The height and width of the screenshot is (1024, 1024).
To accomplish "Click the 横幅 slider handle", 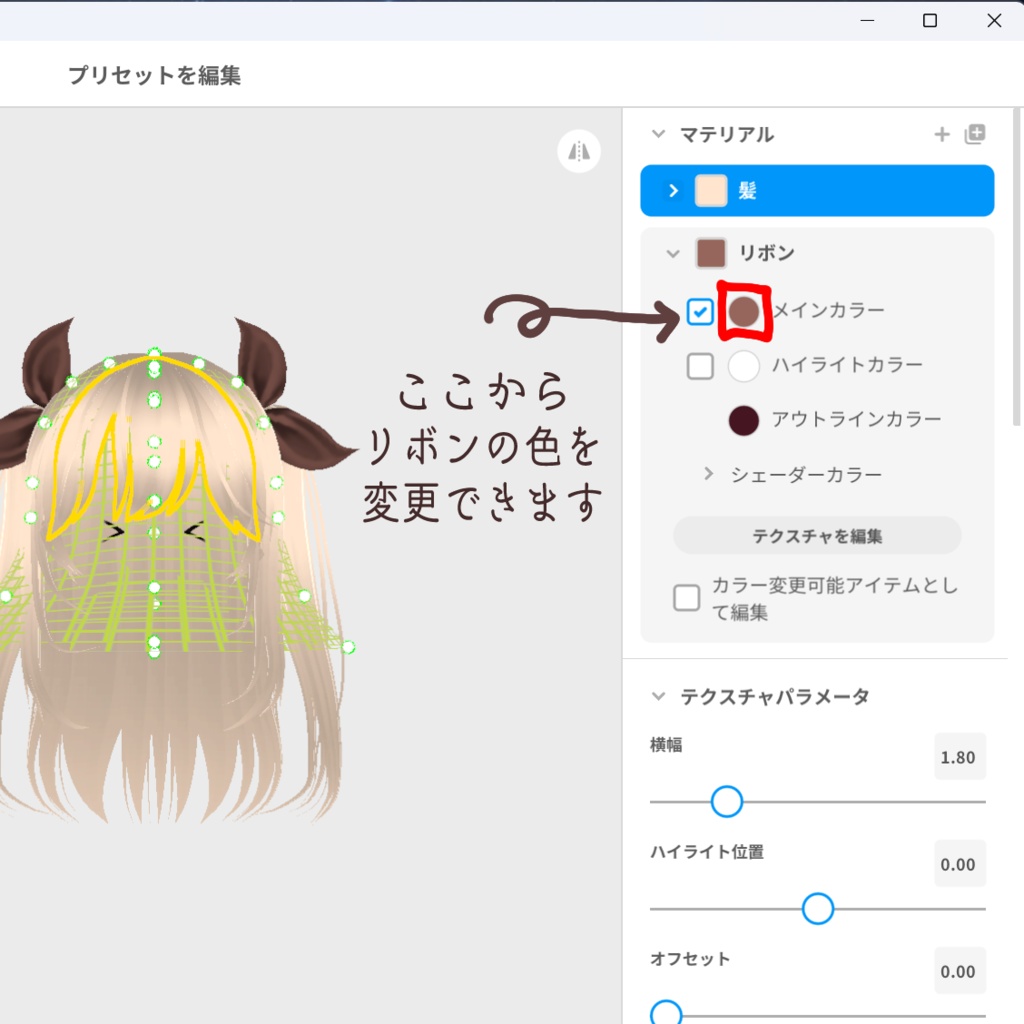I will pos(726,802).
